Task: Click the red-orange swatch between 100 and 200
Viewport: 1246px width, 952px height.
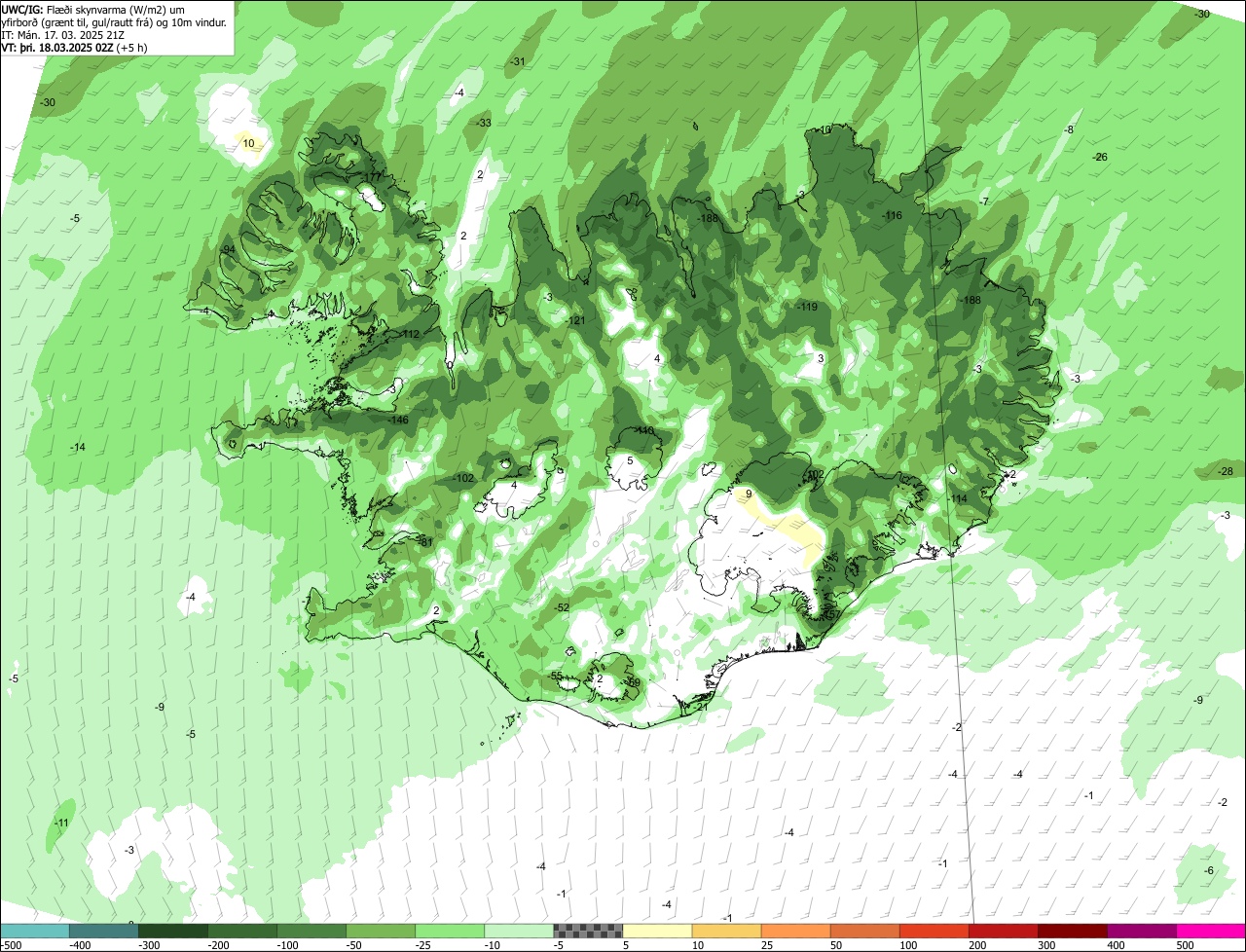Action: pos(934,932)
